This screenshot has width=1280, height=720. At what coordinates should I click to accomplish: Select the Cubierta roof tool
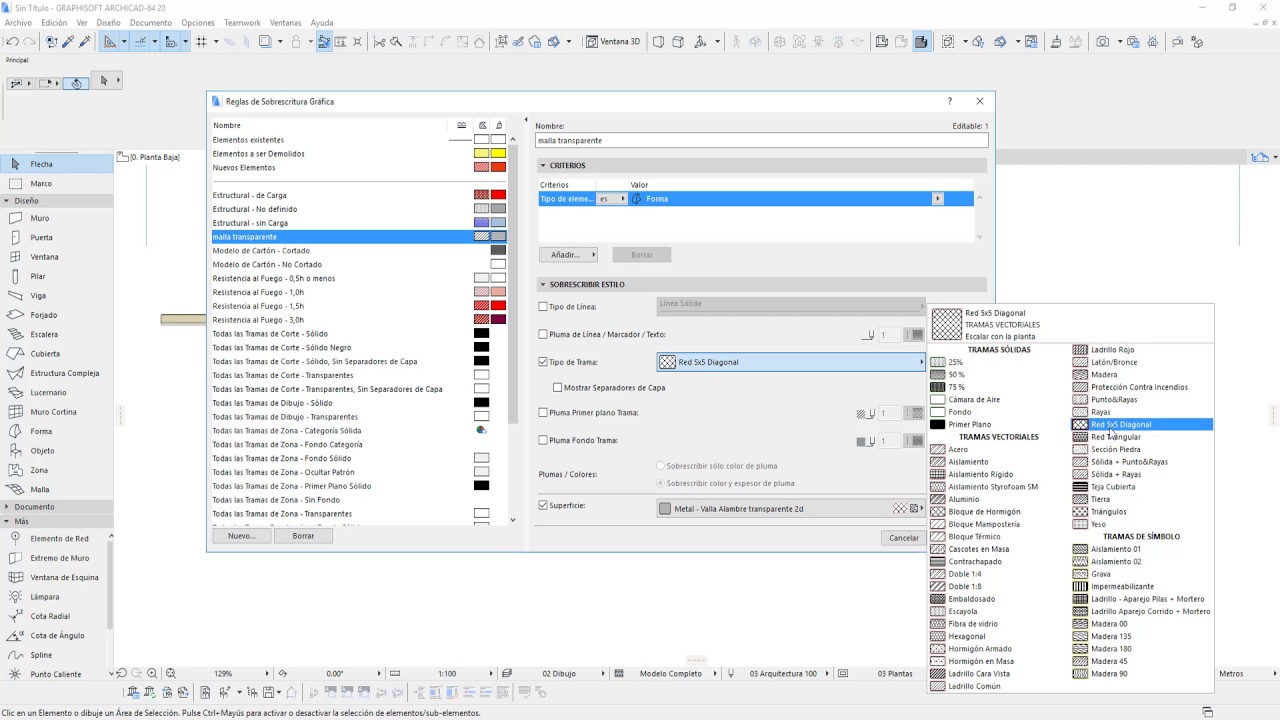56,354
